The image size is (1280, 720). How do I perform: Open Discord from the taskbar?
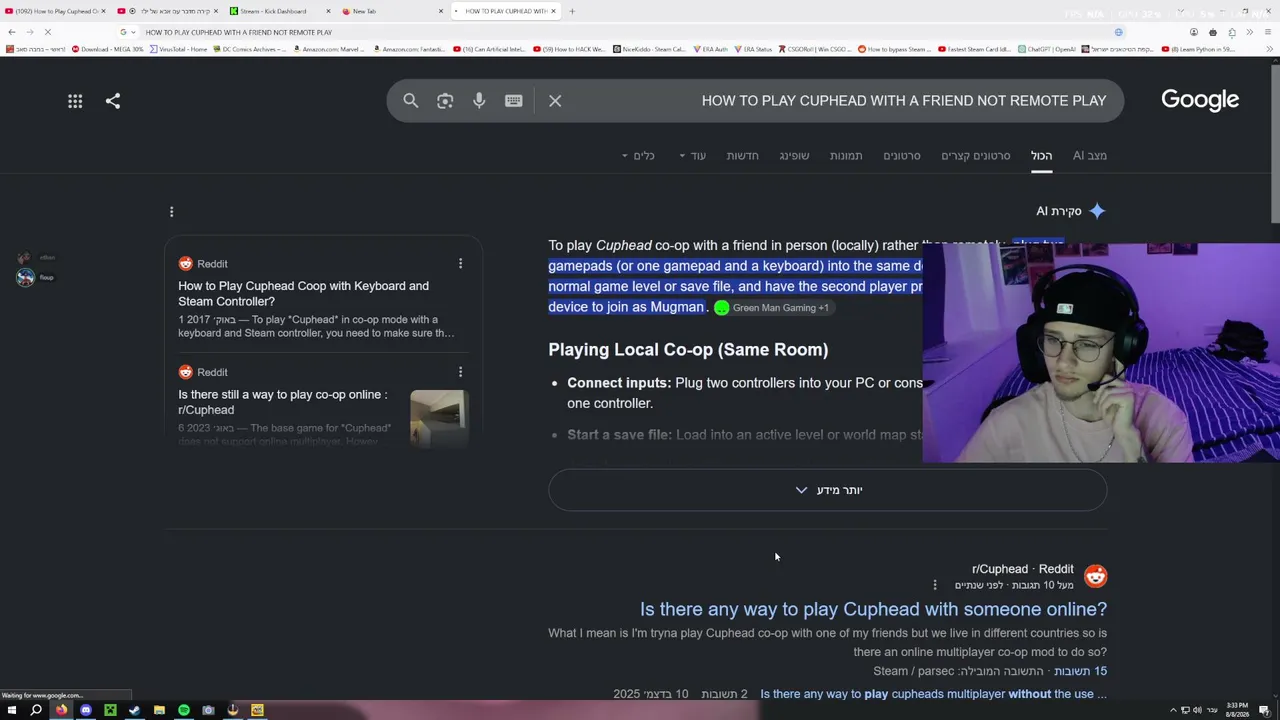pyautogui.click(x=86, y=710)
